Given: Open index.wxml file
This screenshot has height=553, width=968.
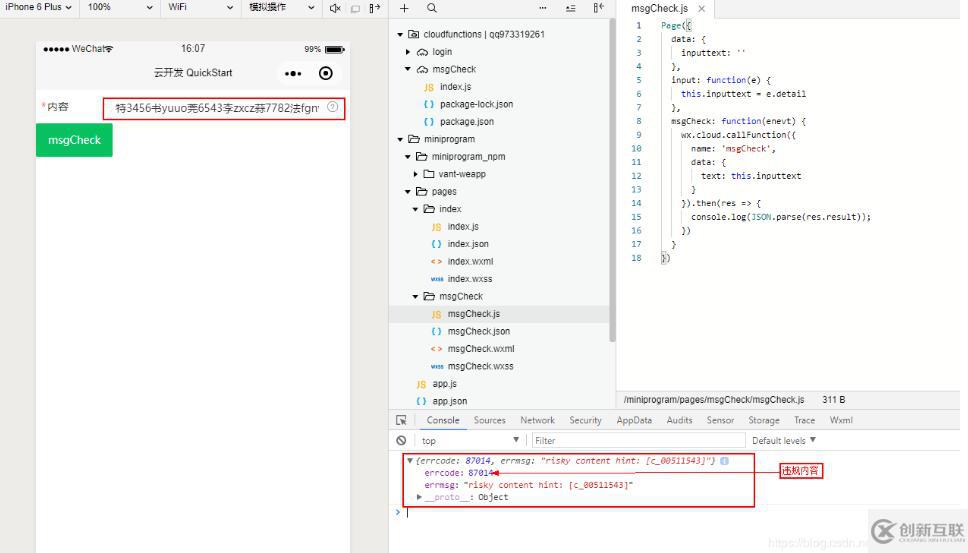Looking at the screenshot, I should click(x=470, y=261).
